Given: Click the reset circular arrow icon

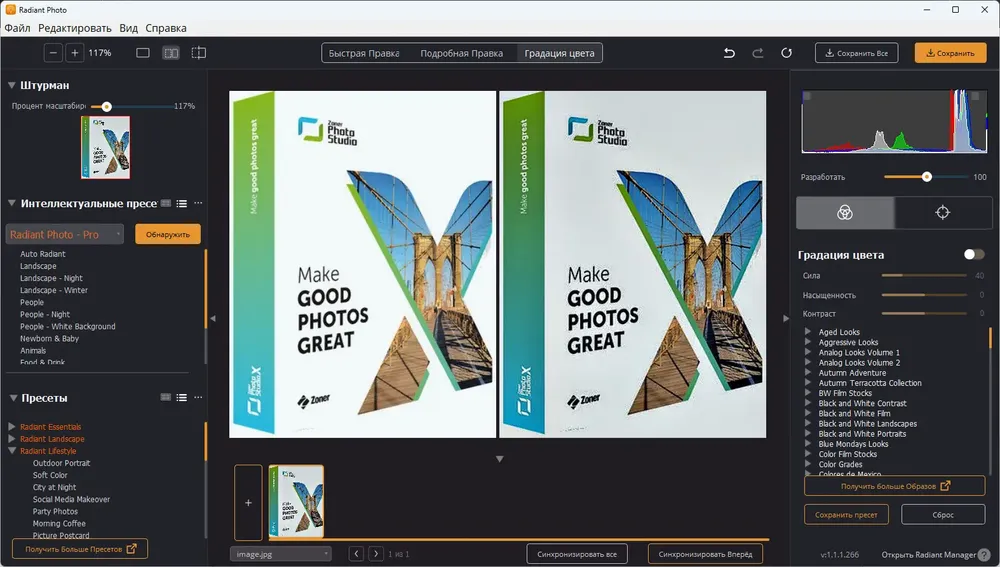Looking at the screenshot, I should click(786, 53).
